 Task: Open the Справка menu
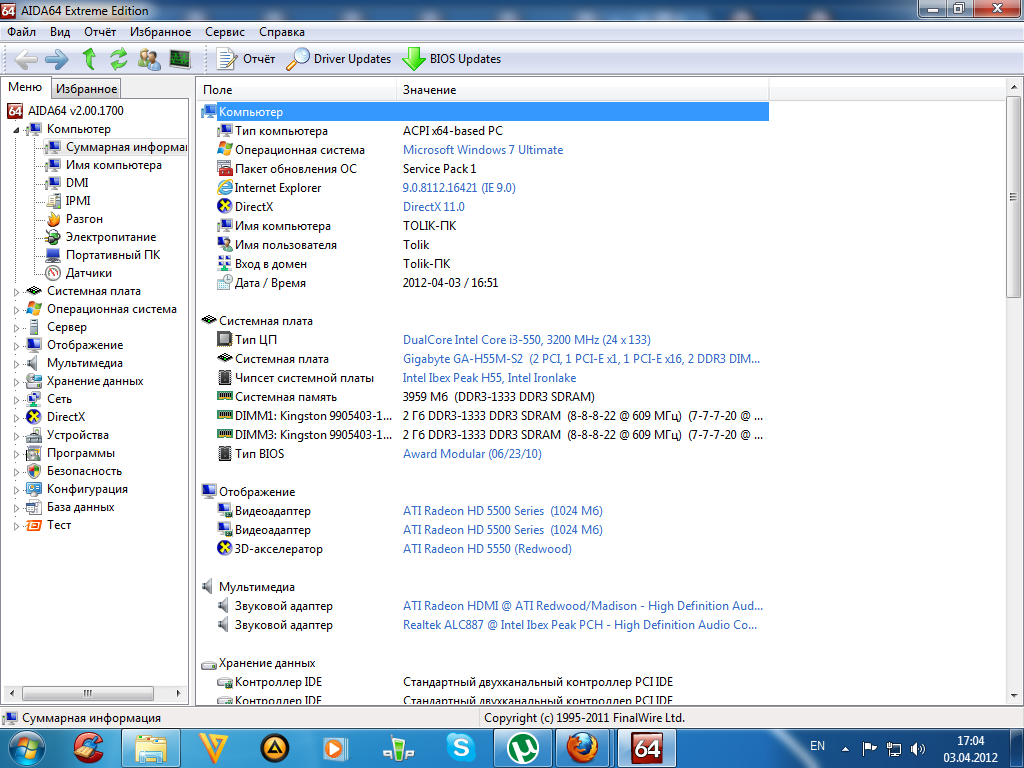pyautogui.click(x=281, y=32)
